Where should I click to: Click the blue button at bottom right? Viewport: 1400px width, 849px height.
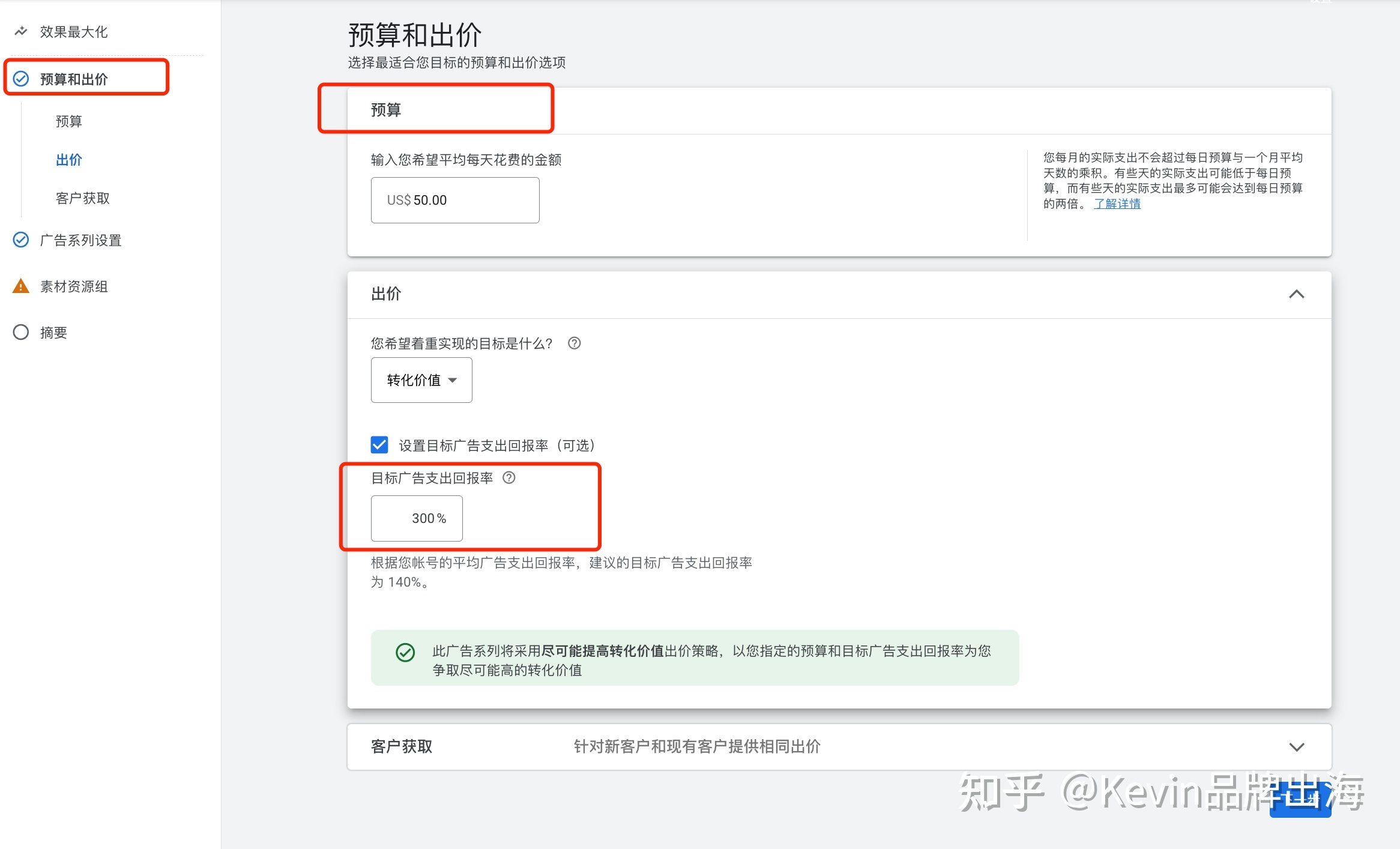pos(1300,799)
